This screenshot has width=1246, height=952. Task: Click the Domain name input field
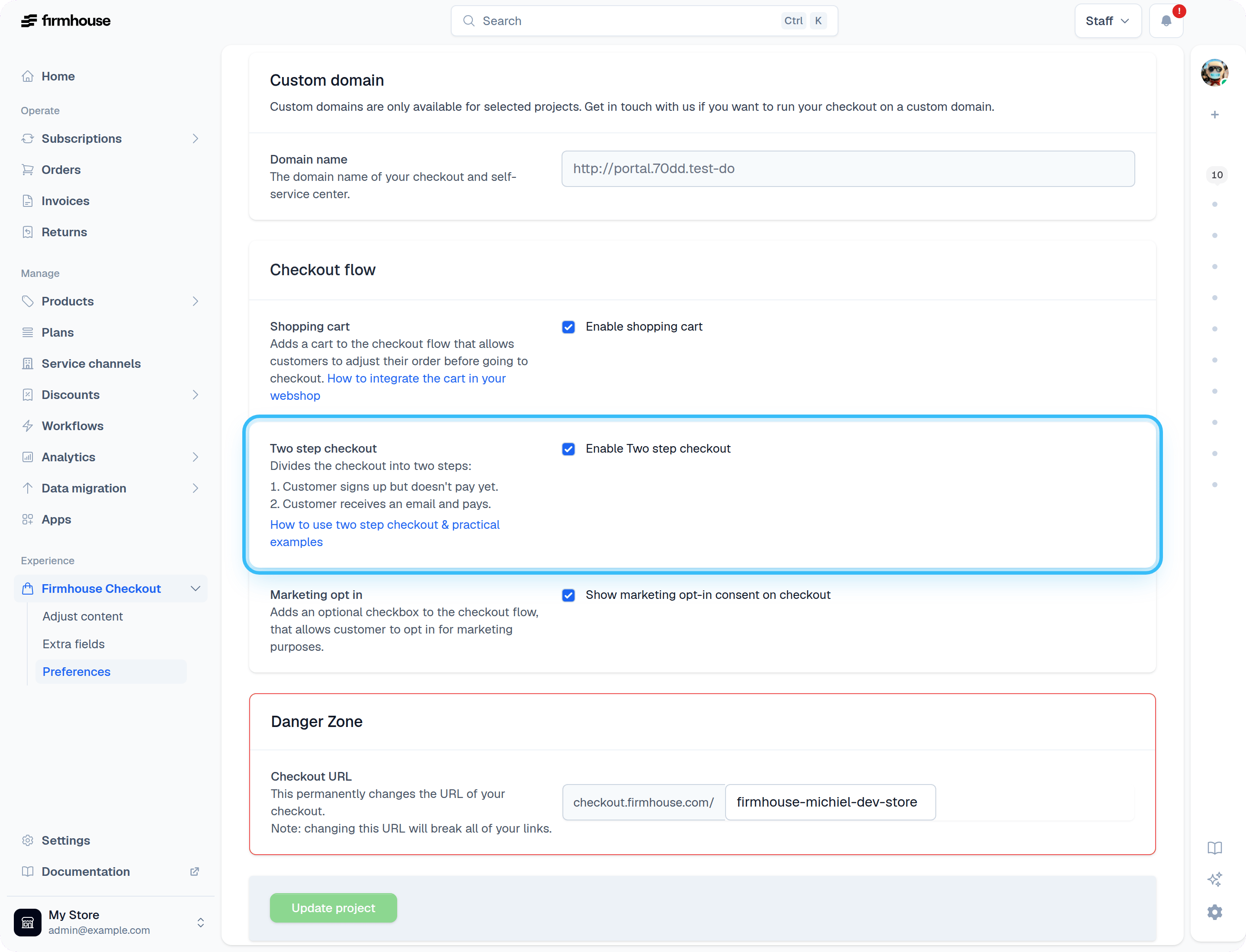click(848, 169)
